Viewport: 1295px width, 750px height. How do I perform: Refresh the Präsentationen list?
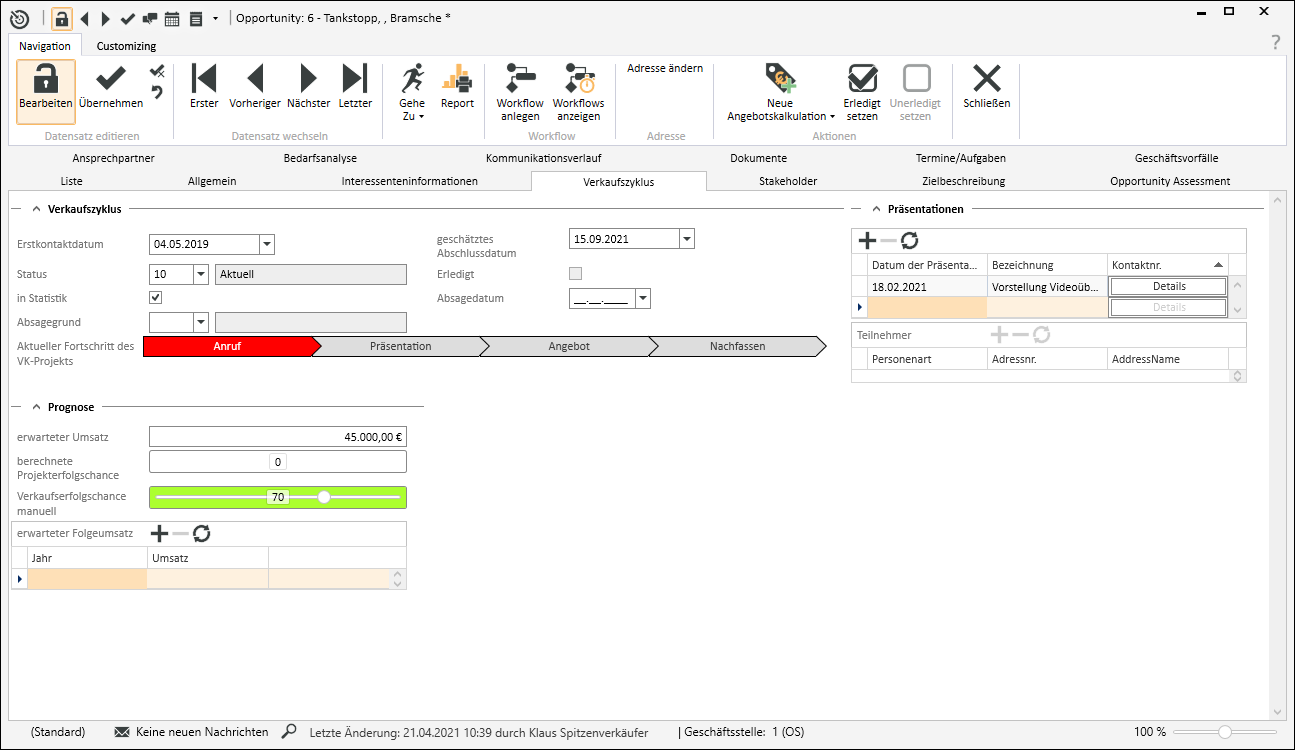pyautogui.click(x=909, y=240)
